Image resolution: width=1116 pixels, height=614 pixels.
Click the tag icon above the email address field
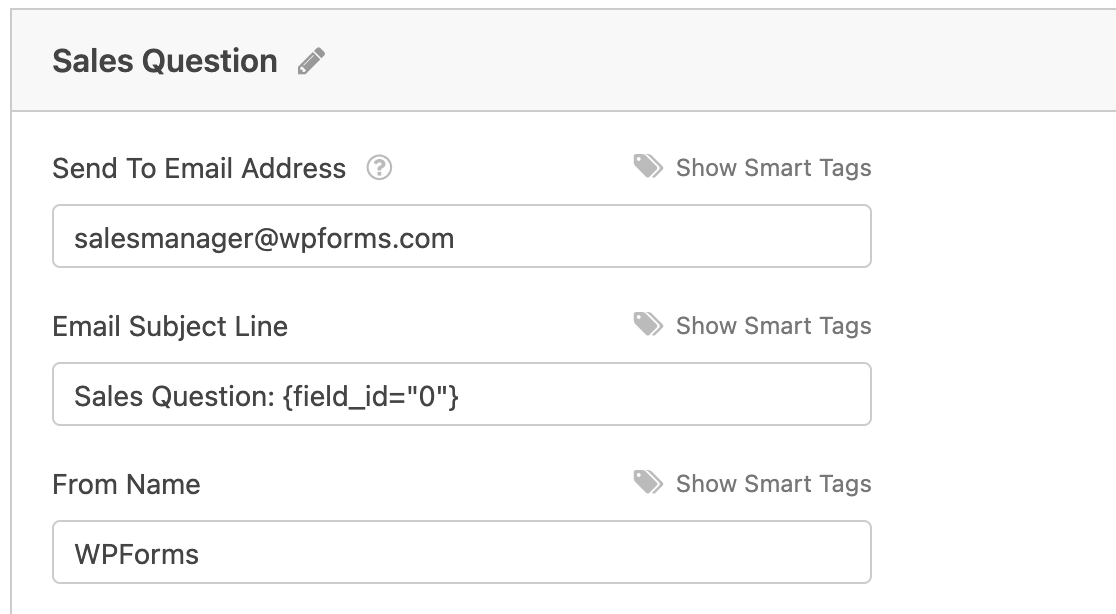click(648, 166)
